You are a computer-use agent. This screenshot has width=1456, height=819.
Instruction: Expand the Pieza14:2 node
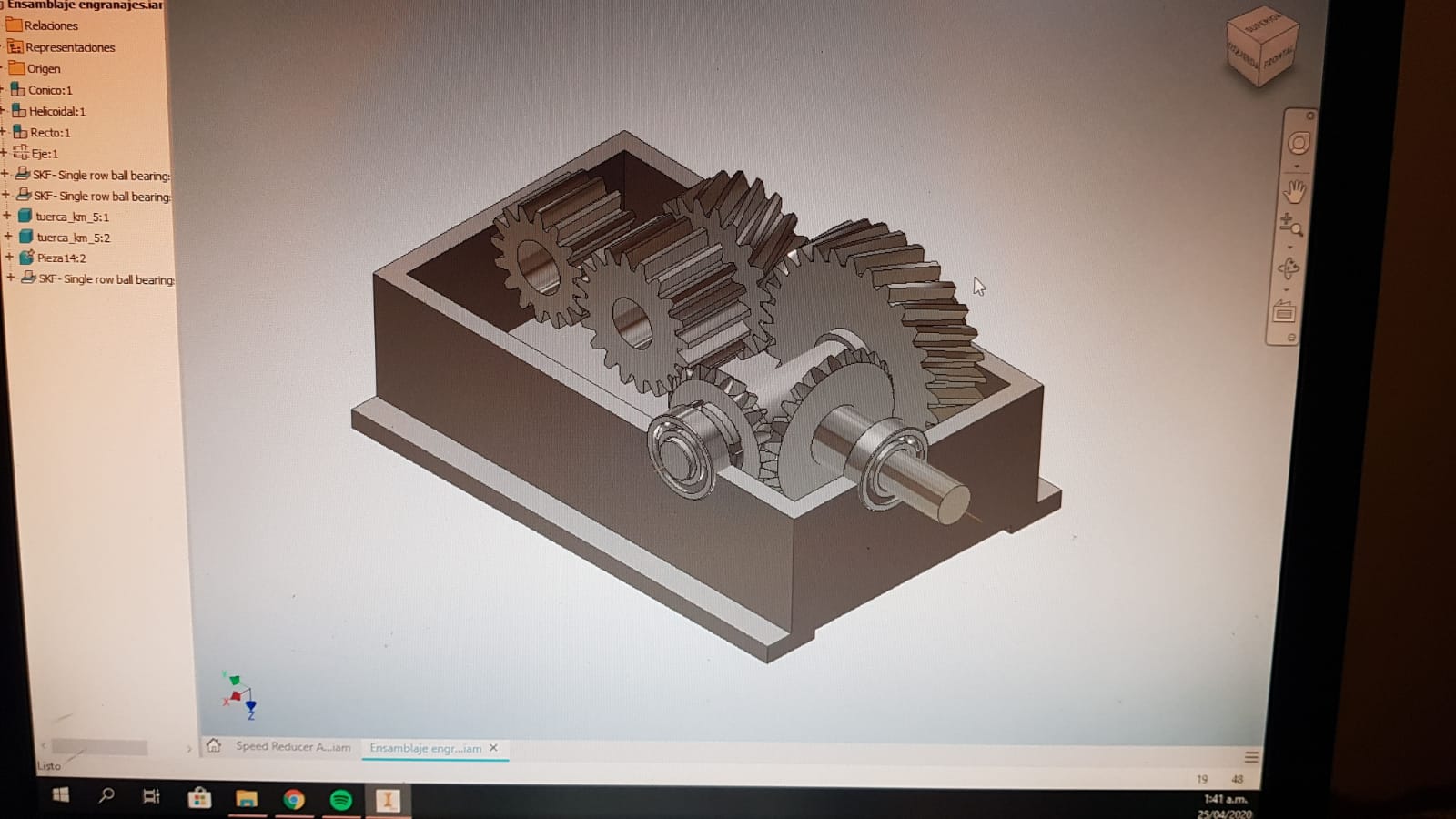pyautogui.click(x=9, y=258)
